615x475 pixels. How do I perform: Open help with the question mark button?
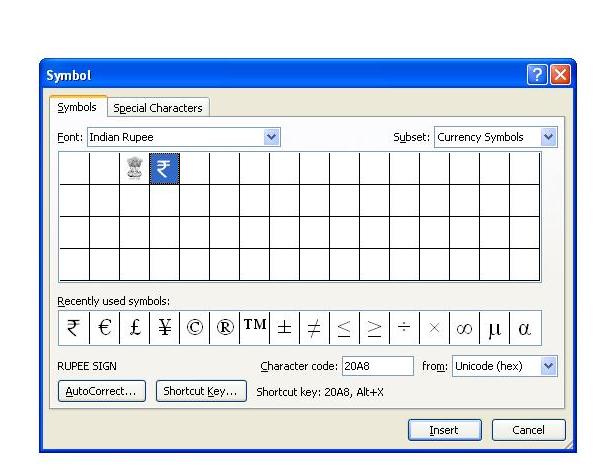[537, 75]
